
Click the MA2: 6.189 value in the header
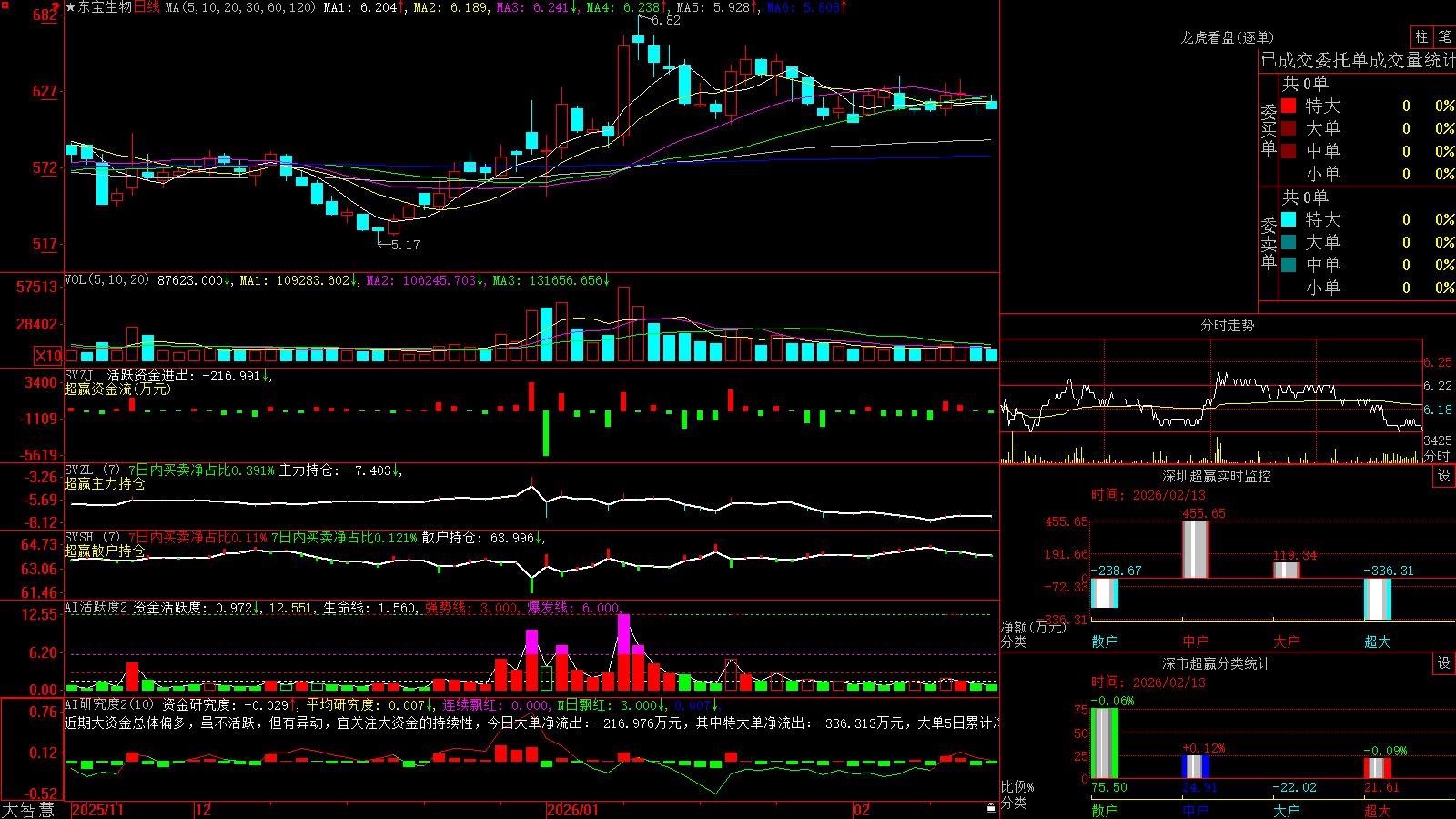click(x=450, y=7)
